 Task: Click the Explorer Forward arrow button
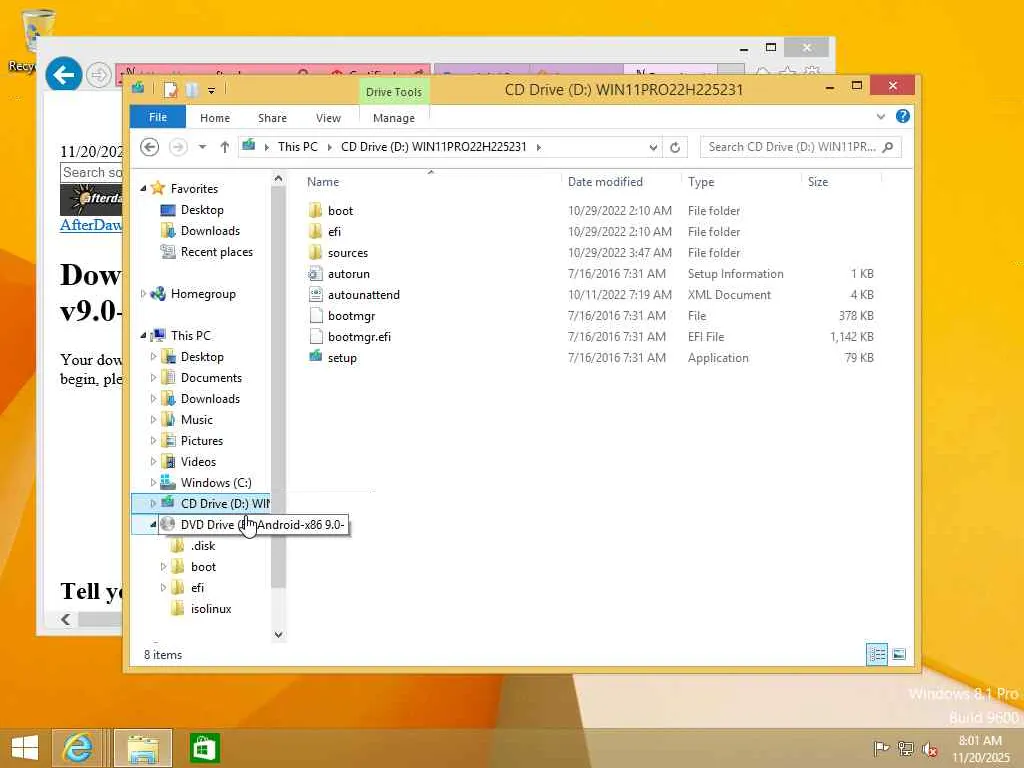click(x=178, y=147)
